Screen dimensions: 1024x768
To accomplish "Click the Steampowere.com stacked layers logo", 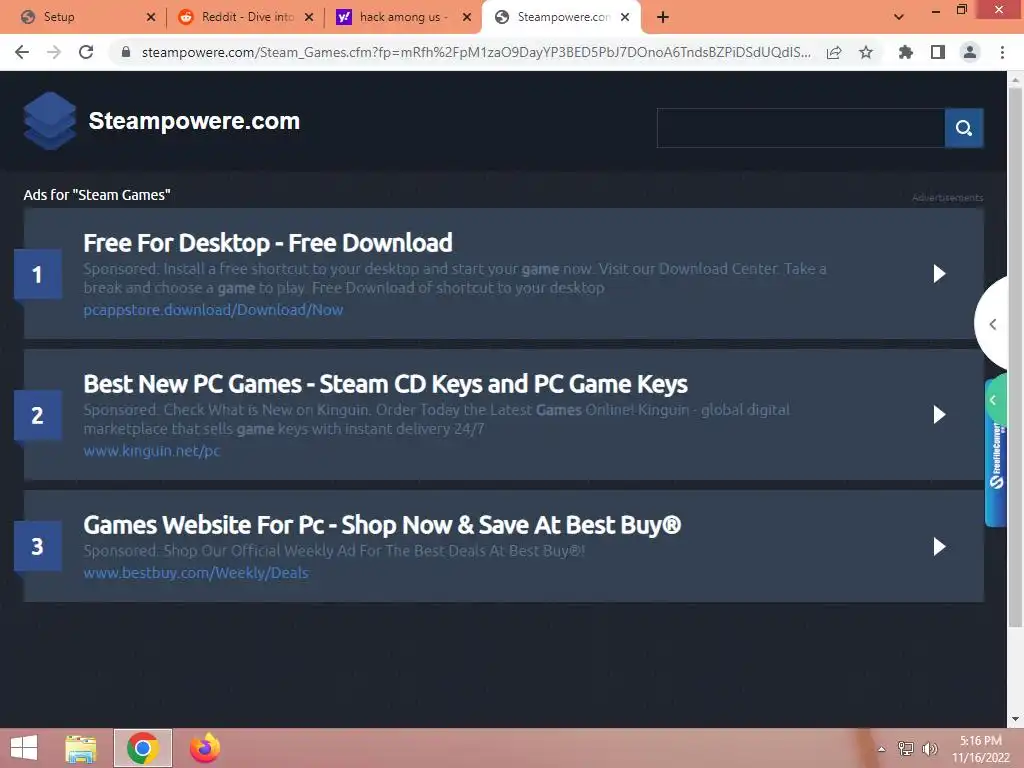I will coord(50,121).
